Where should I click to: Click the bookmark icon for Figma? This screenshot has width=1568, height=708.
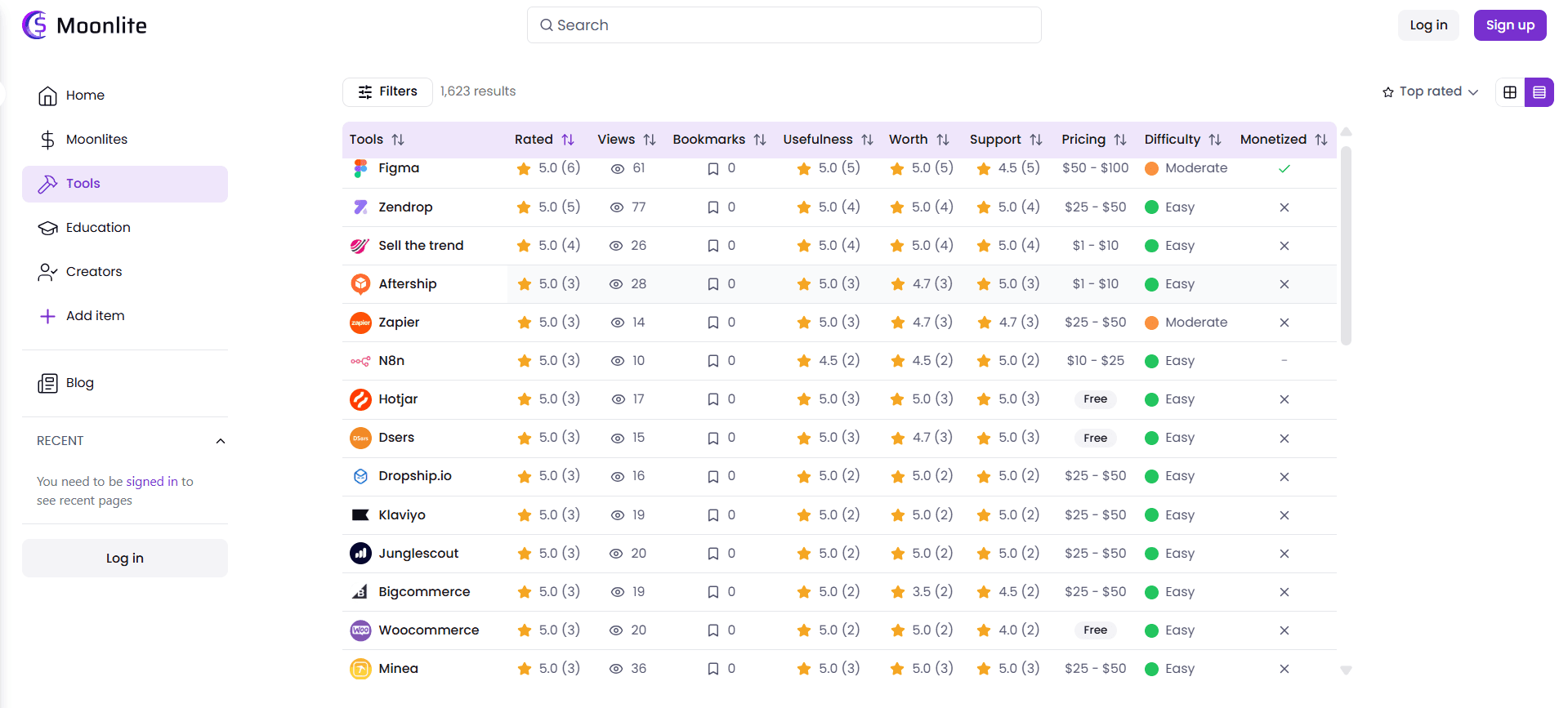click(x=713, y=169)
